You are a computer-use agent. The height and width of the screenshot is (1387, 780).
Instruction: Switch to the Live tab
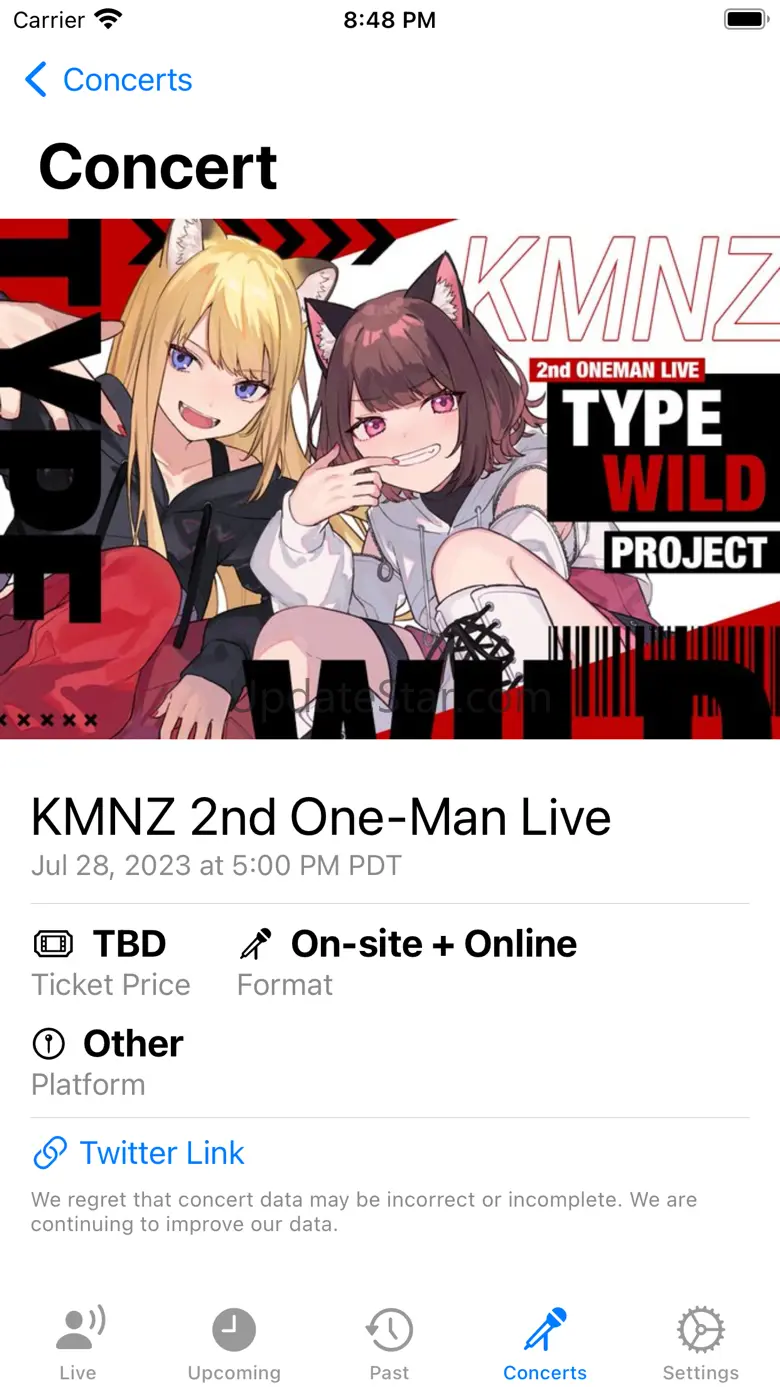pos(78,1344)
